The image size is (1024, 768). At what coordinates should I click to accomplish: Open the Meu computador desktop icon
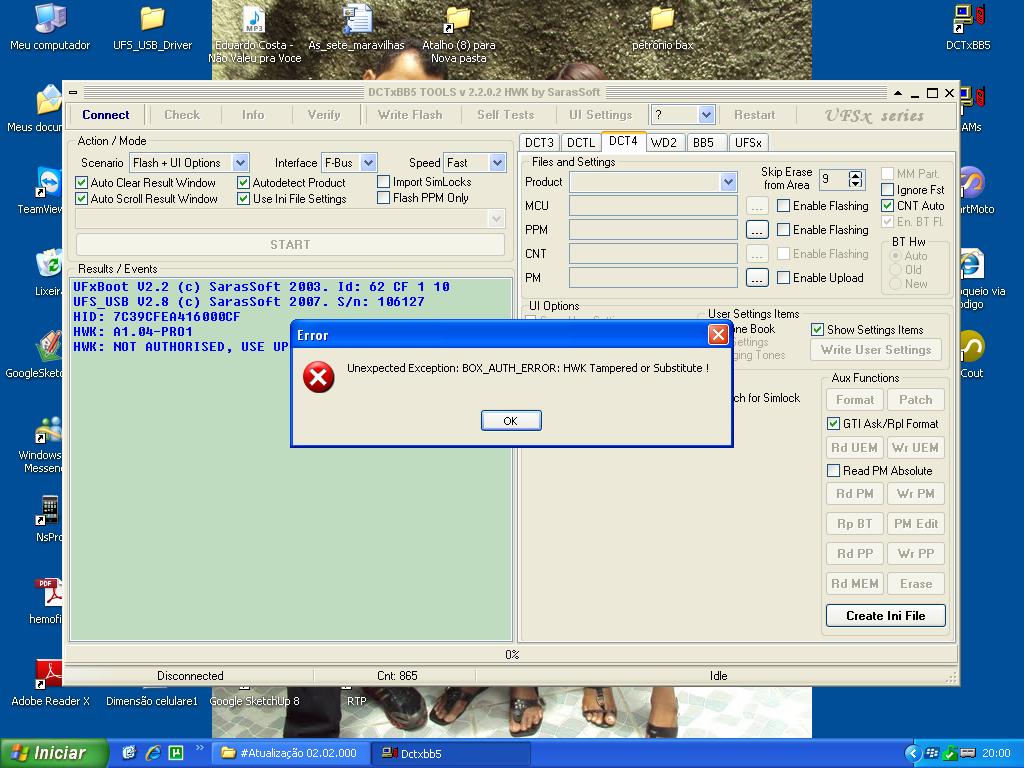pyautogui.click(x=50, y=18)
